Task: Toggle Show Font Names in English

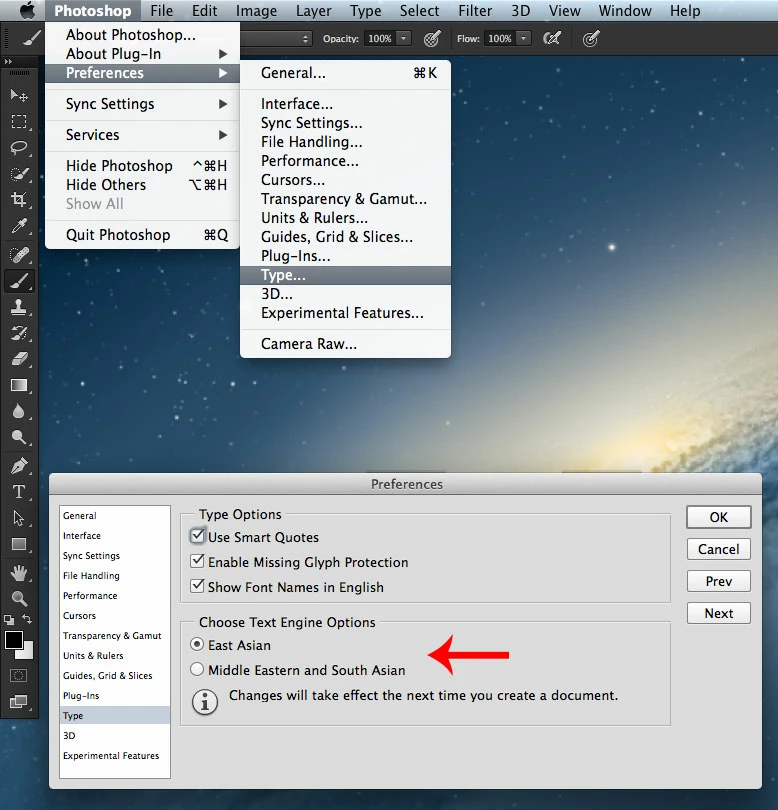Action: pyautogui.click(x=197, y=586)
